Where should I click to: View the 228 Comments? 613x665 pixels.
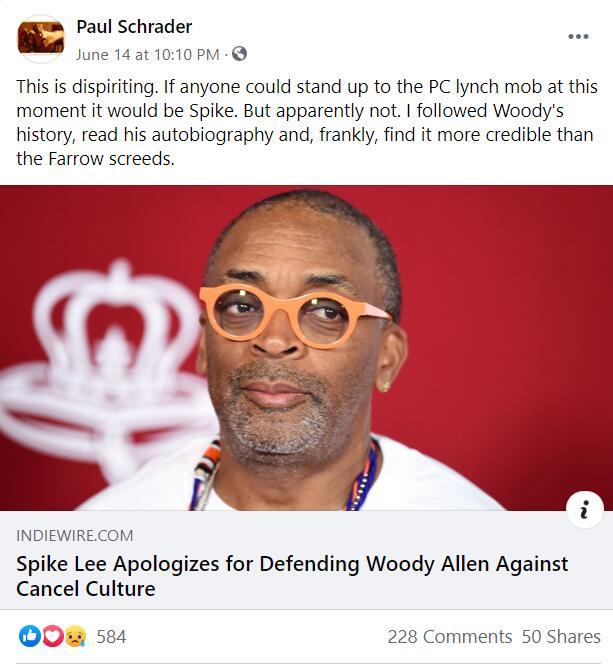tap(450, 637)
